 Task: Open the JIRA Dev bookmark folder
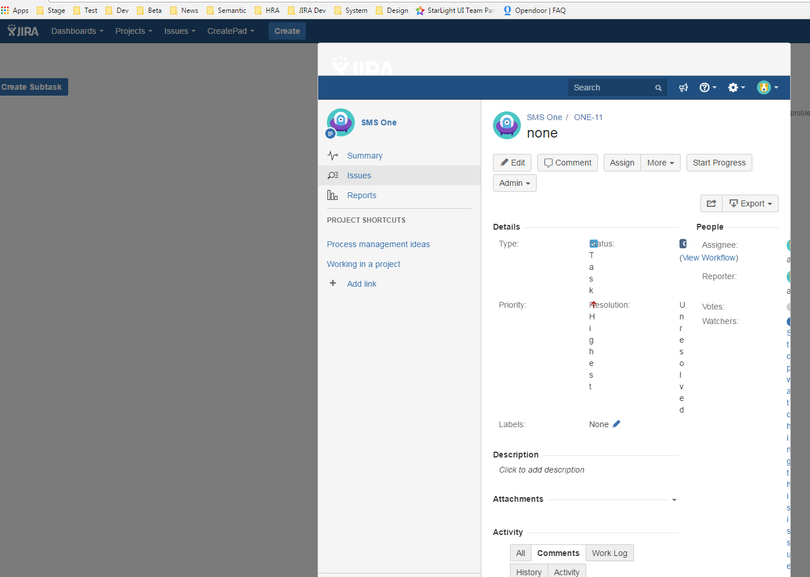tap(307, 10)
